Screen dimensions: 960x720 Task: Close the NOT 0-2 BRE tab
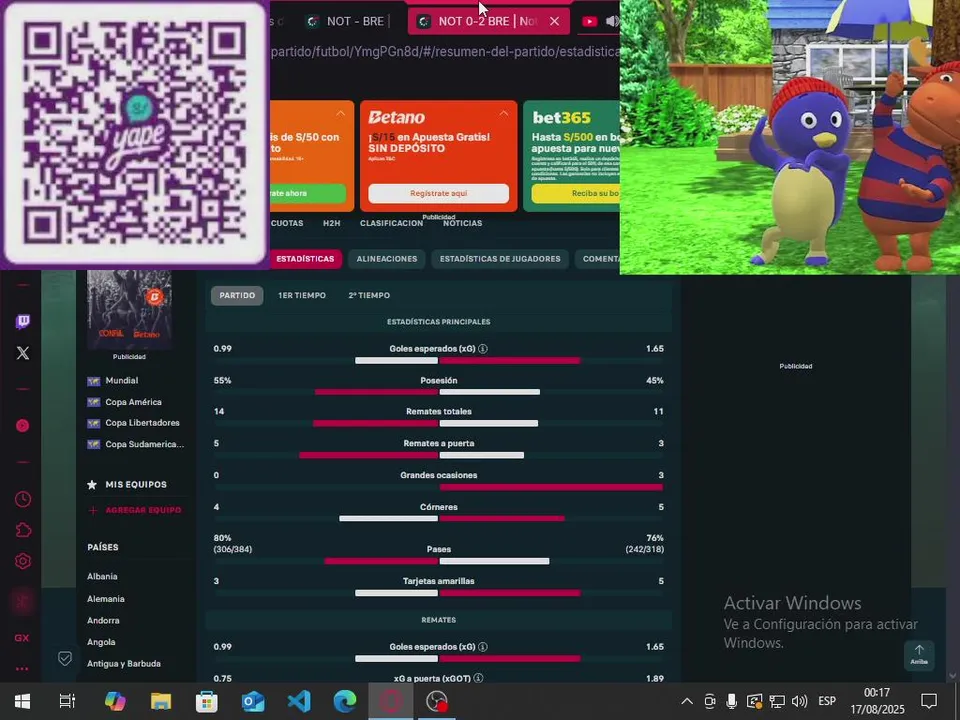[x=554, y=21]
